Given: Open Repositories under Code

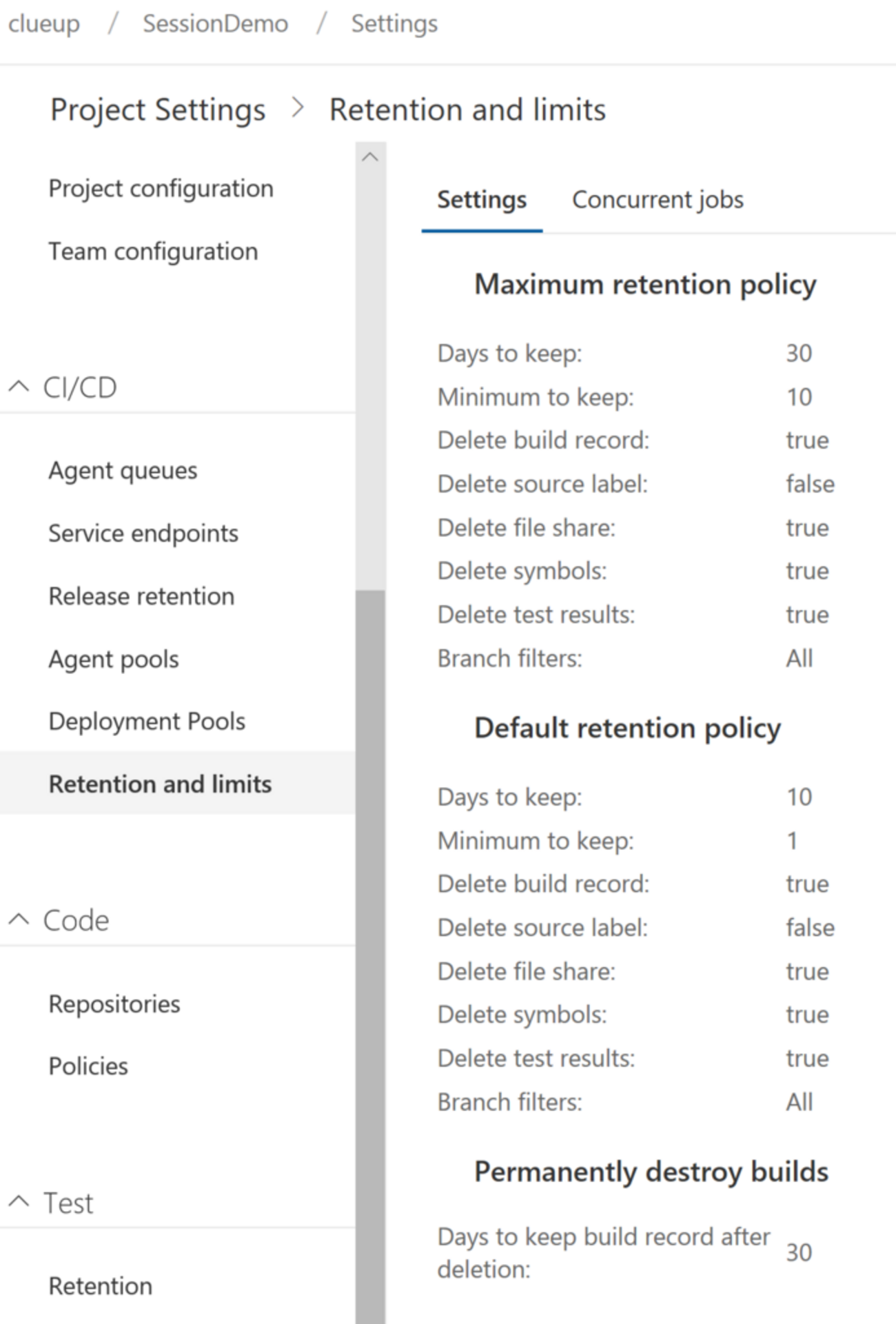Looking at the screenshot, I should tap(114, 1004).
